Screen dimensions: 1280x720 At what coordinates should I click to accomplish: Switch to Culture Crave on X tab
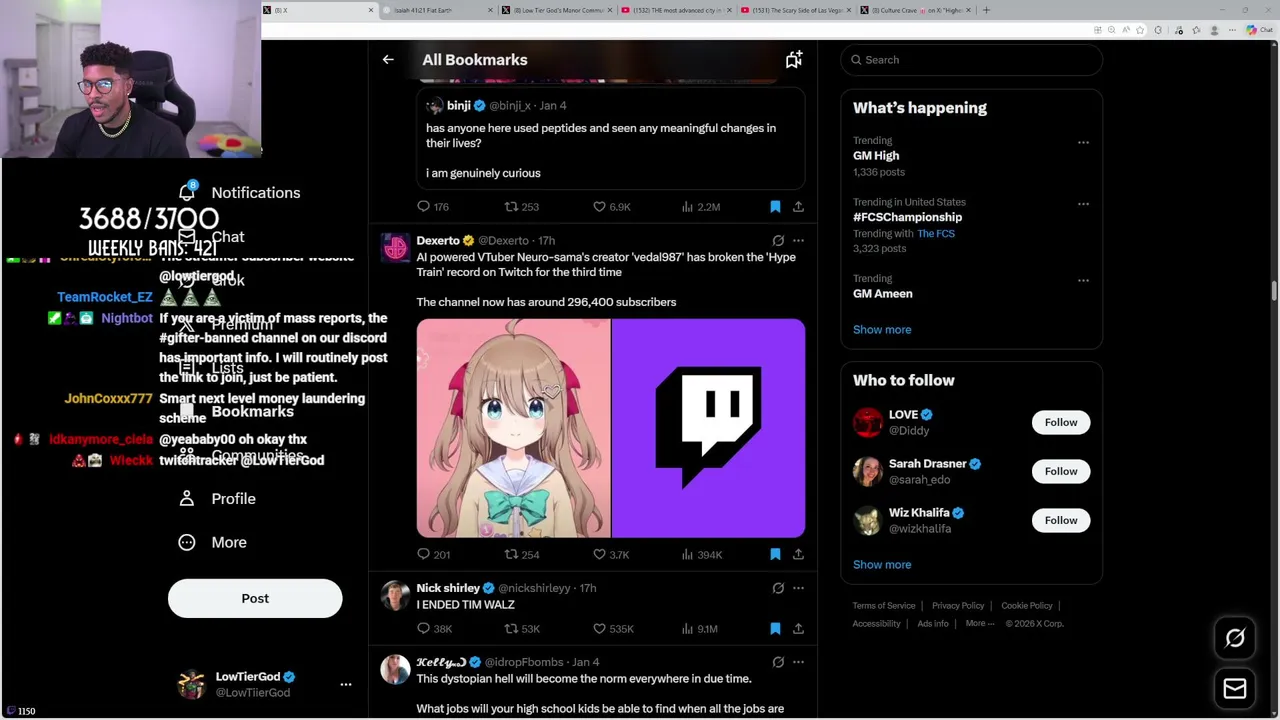coord(915,10)
